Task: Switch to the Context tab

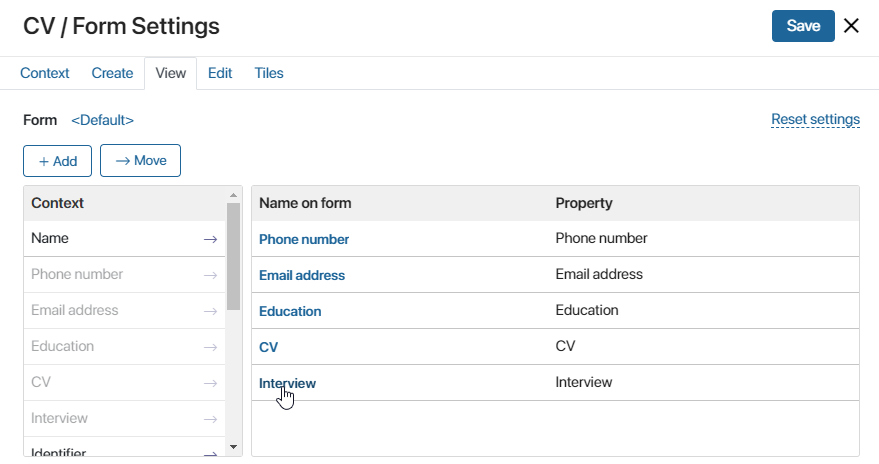Action: pyautogui.click(x=44, y=73)
